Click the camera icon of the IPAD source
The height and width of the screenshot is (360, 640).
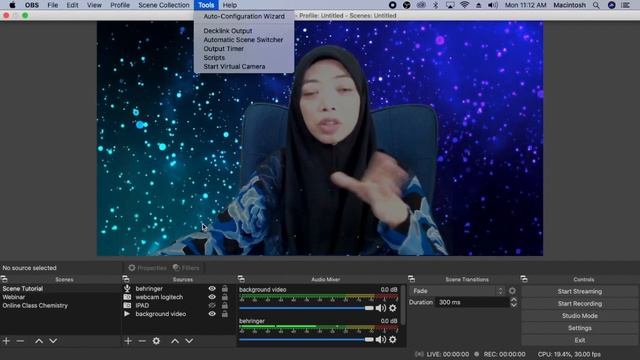(x=127, y=305)
